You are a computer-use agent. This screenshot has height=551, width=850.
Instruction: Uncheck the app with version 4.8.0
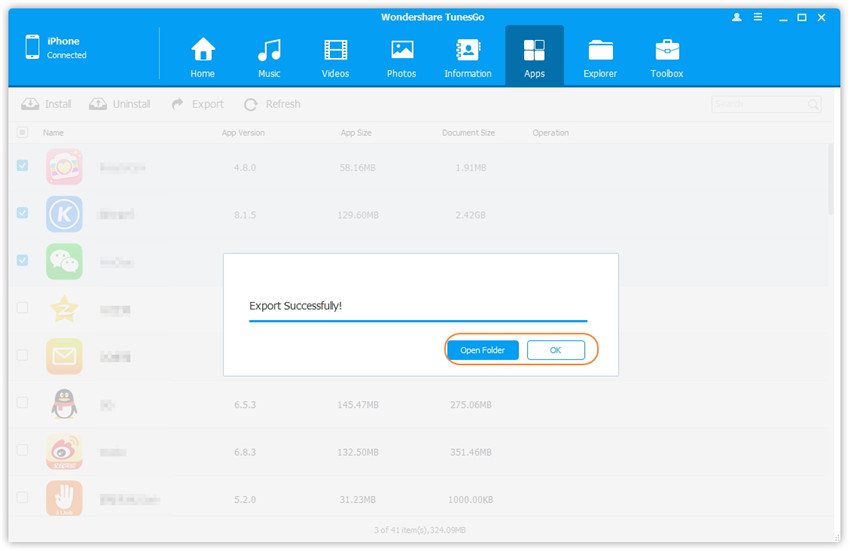click(x=22, y=166)
